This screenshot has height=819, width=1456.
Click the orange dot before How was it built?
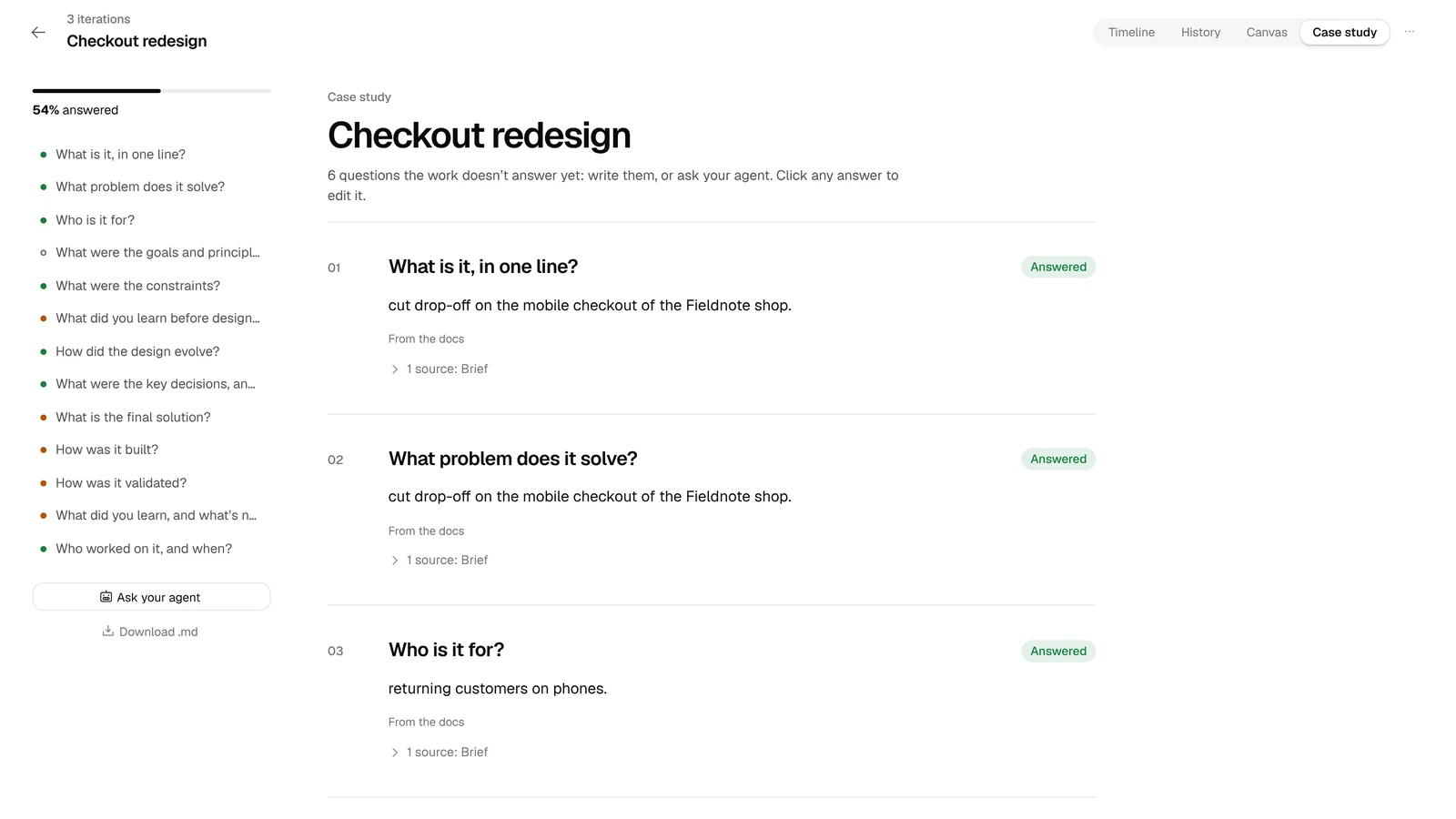coord(44,450)
